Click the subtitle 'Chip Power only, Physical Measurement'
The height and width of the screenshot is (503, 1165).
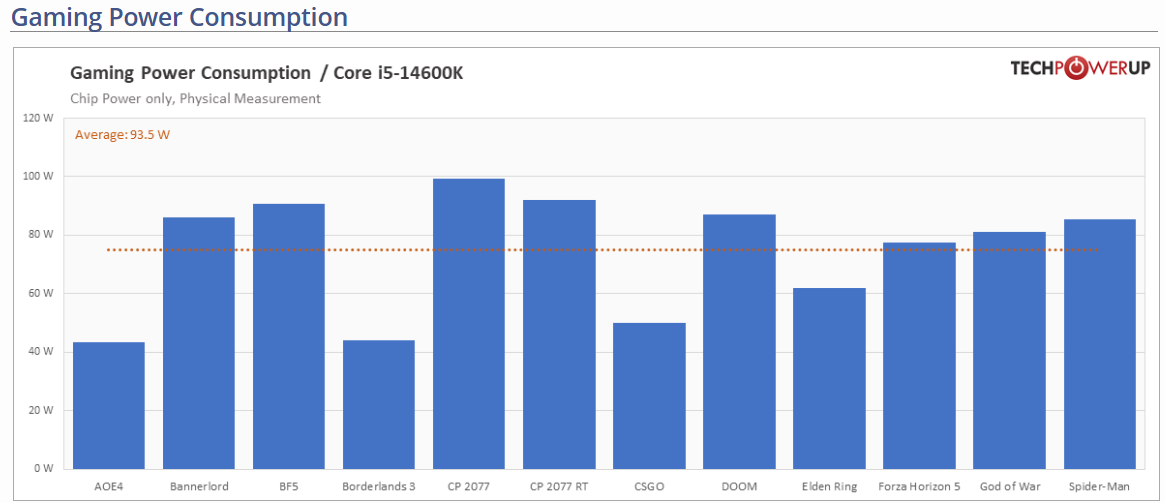click(x=195, y=98)
